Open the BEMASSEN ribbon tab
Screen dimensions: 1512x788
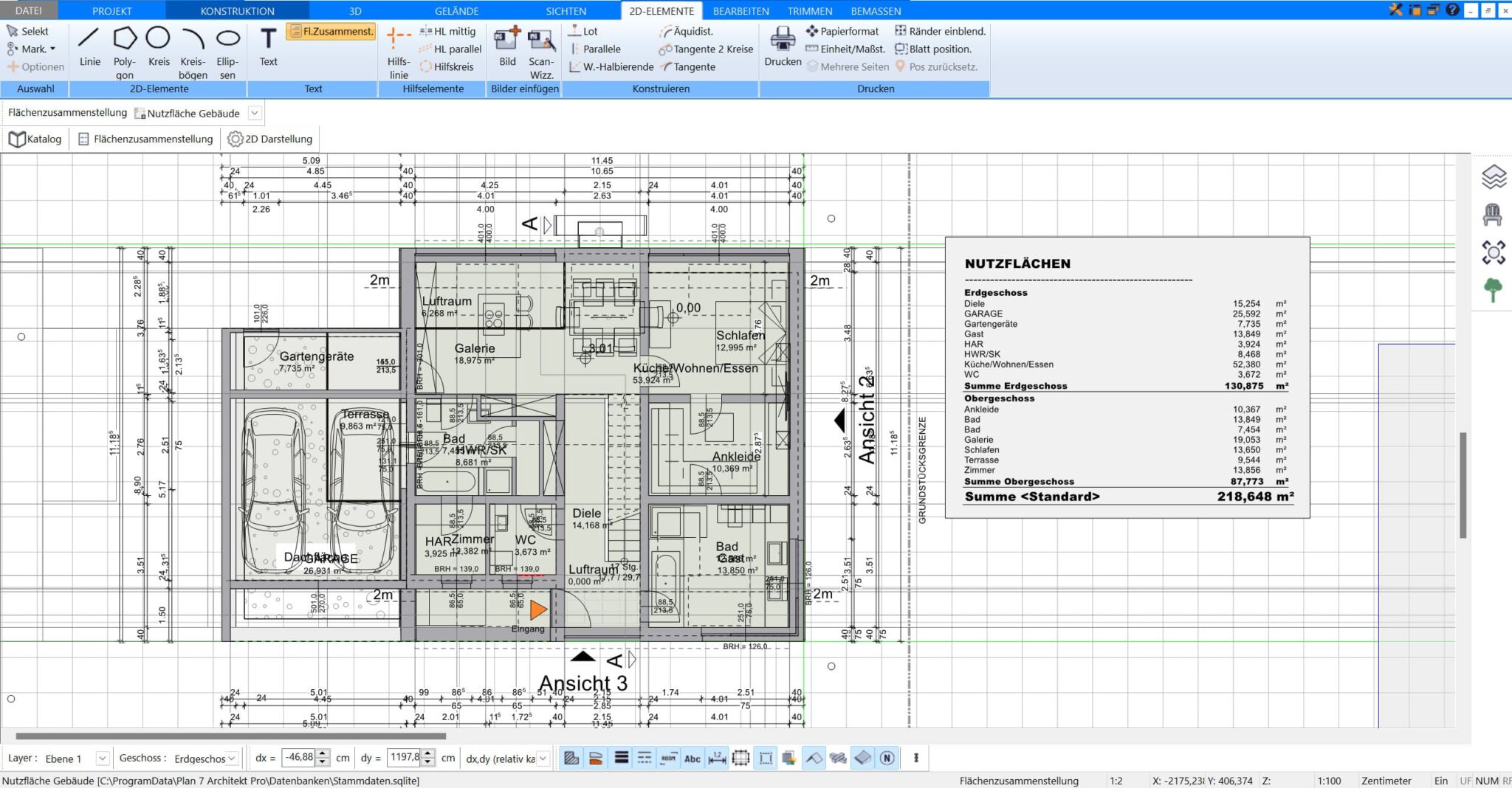[876, 11]
